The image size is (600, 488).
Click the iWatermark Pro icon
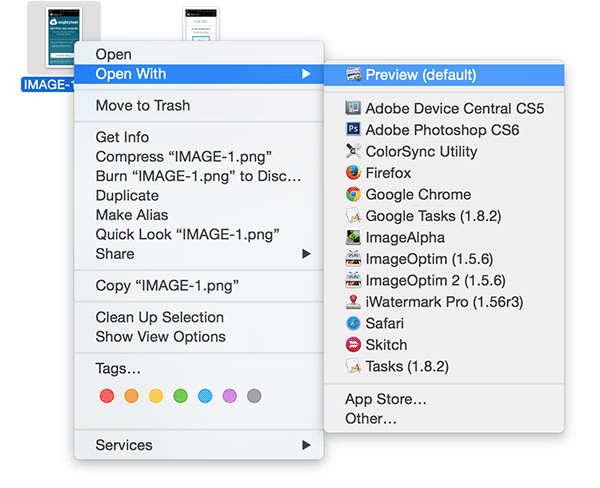[x=353, y=302]
